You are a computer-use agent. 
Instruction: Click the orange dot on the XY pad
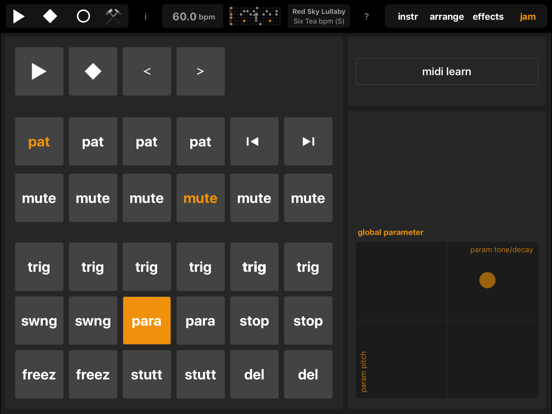[487, 280]
